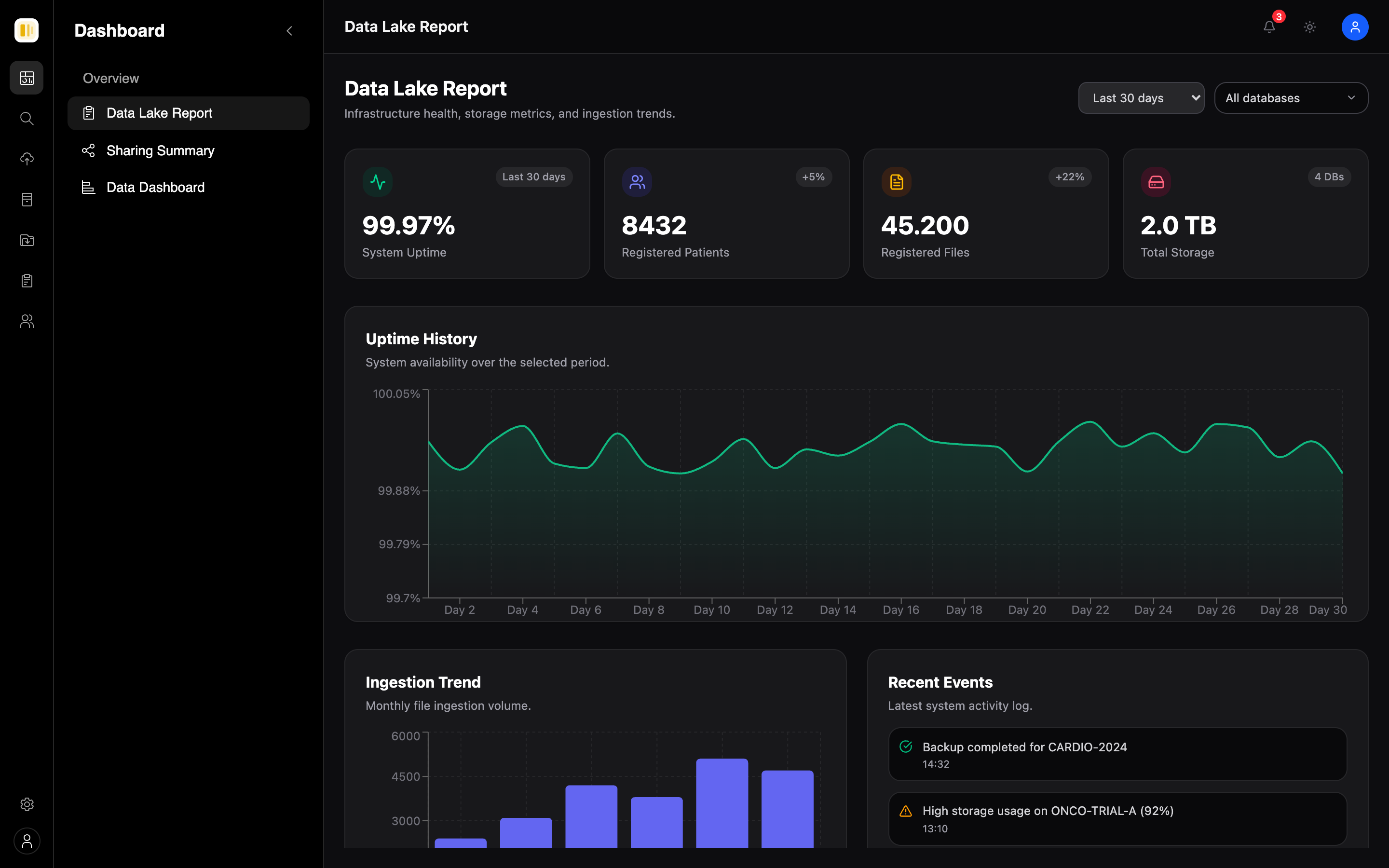This screenshot has width=1389, height=868.
Task: Open Sharing Summary page
Action: click(188, 150)
